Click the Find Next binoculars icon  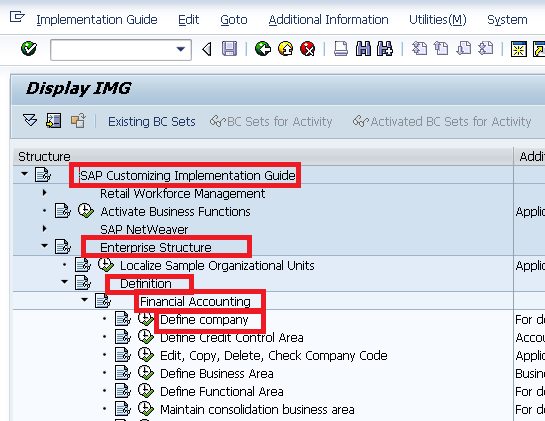click(x=385, y=49)
